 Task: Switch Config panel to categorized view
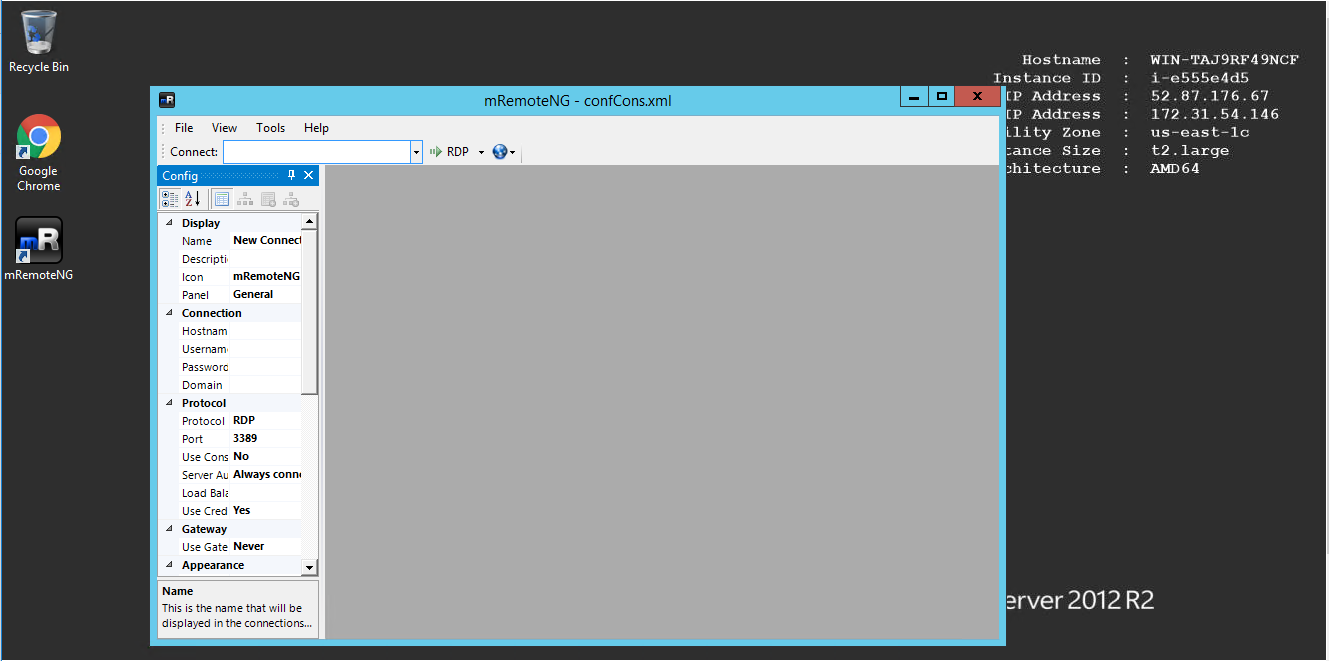pos(169,198)
